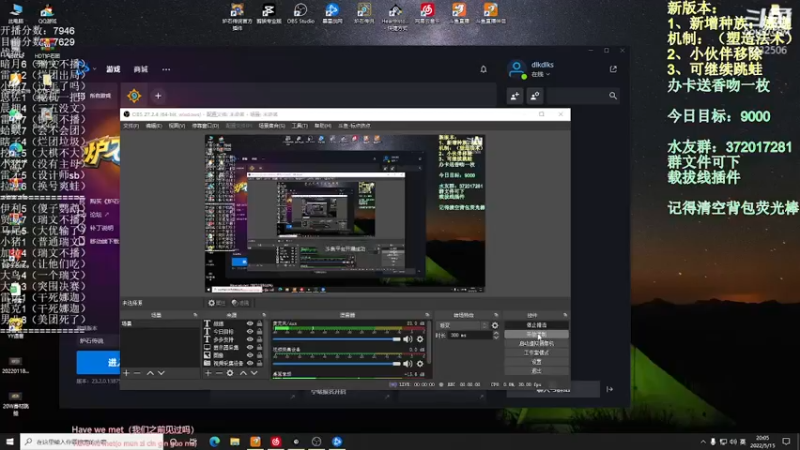Click 开始录制 button in OBS controls
Viewport: 800px width, 450px height.
(536, 334)
